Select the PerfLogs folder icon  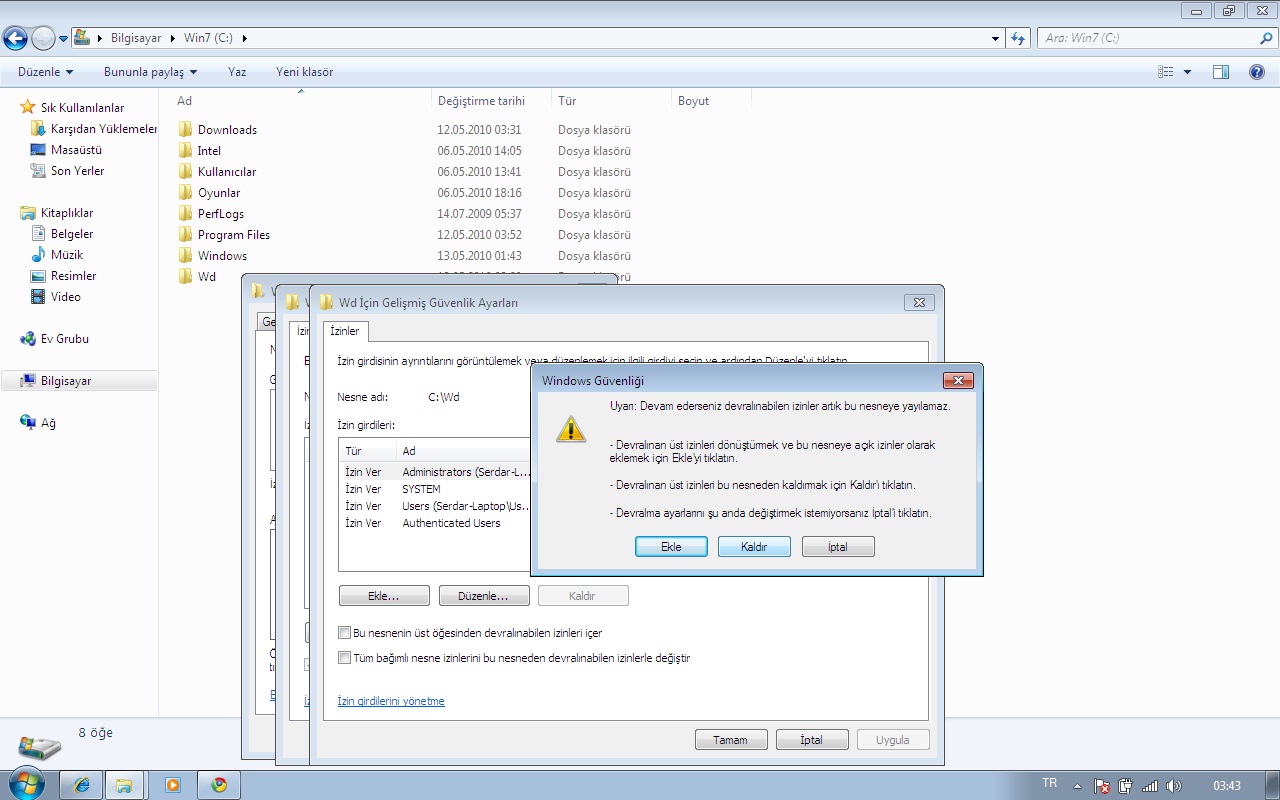(185, 213)
